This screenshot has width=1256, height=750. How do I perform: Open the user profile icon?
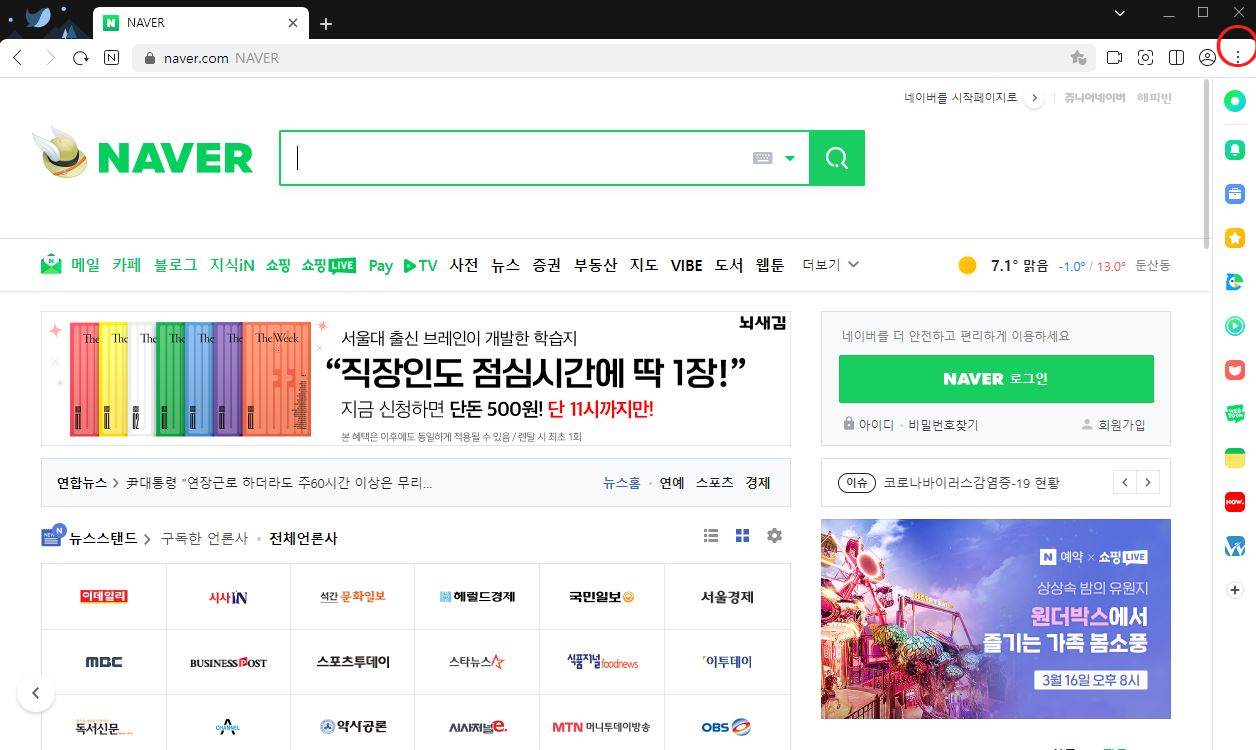(x=1207, y=58)
